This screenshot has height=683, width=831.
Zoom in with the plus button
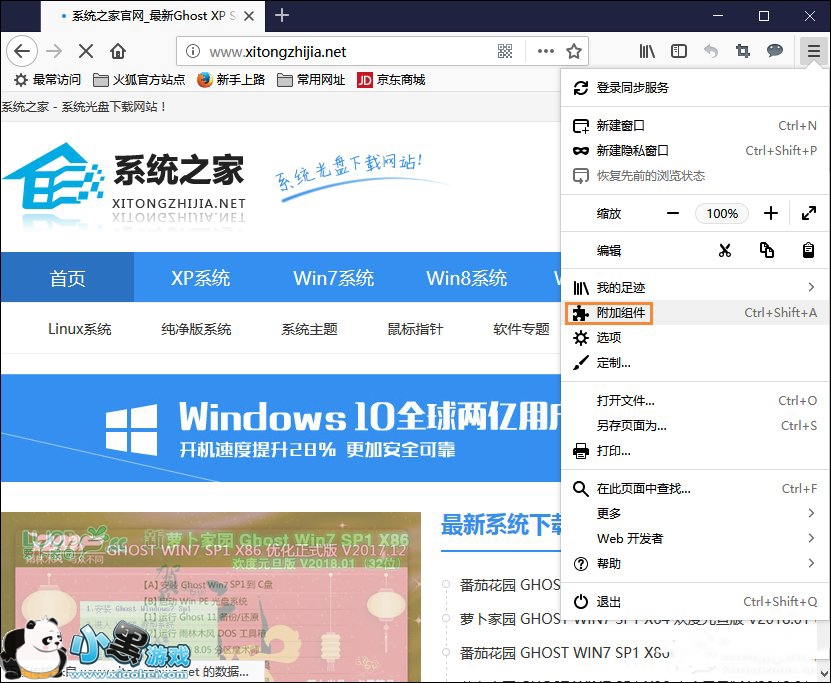(x=771, y=214)
